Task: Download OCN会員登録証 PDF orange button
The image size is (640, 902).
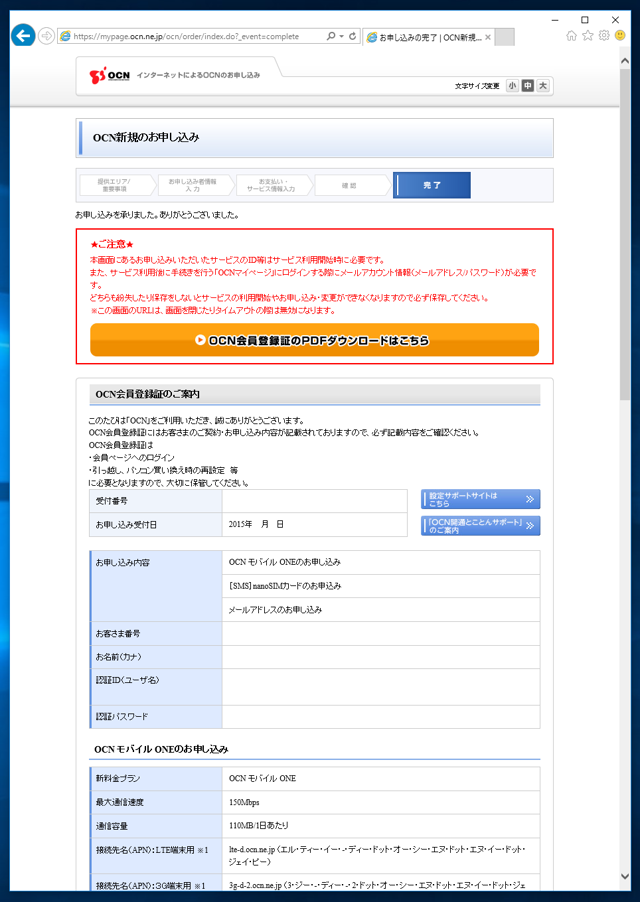Action: click(315, 340)
